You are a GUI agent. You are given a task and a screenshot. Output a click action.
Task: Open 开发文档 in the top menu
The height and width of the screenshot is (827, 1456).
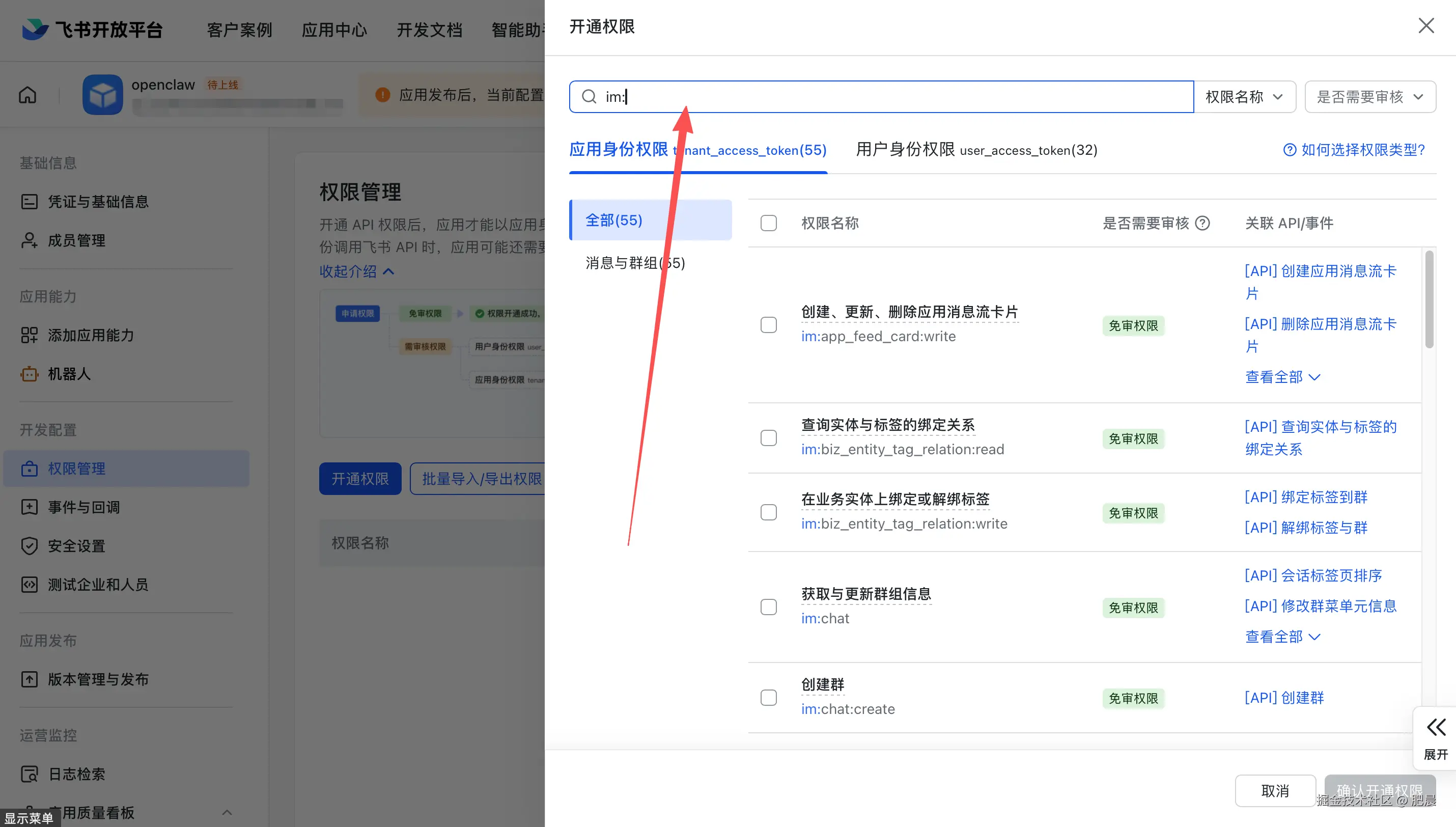click(430, 30)
